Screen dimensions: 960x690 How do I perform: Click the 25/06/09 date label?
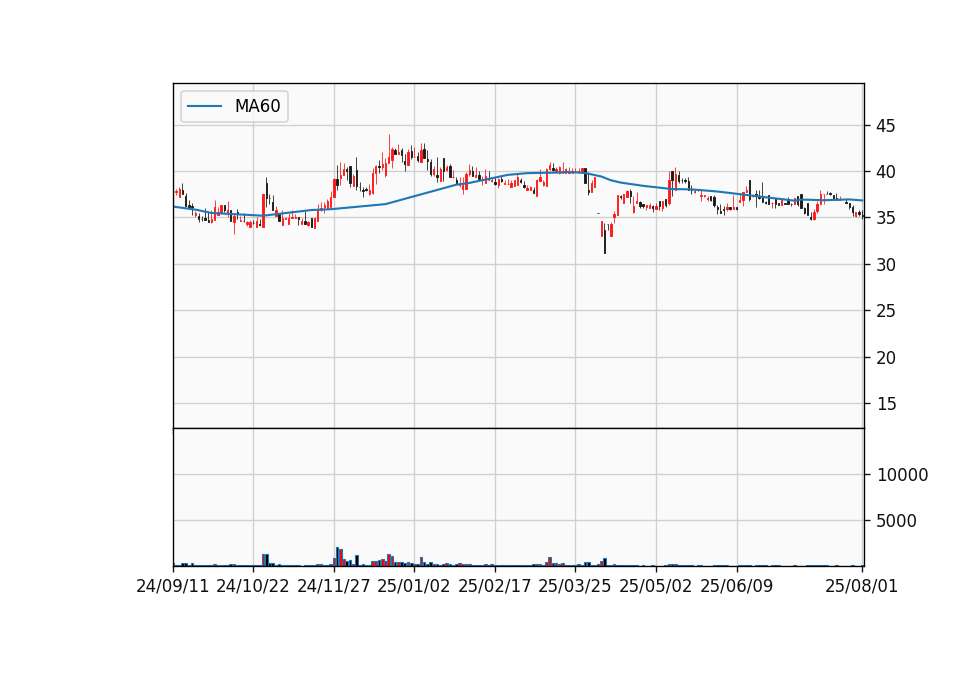(x=737, y=586)
